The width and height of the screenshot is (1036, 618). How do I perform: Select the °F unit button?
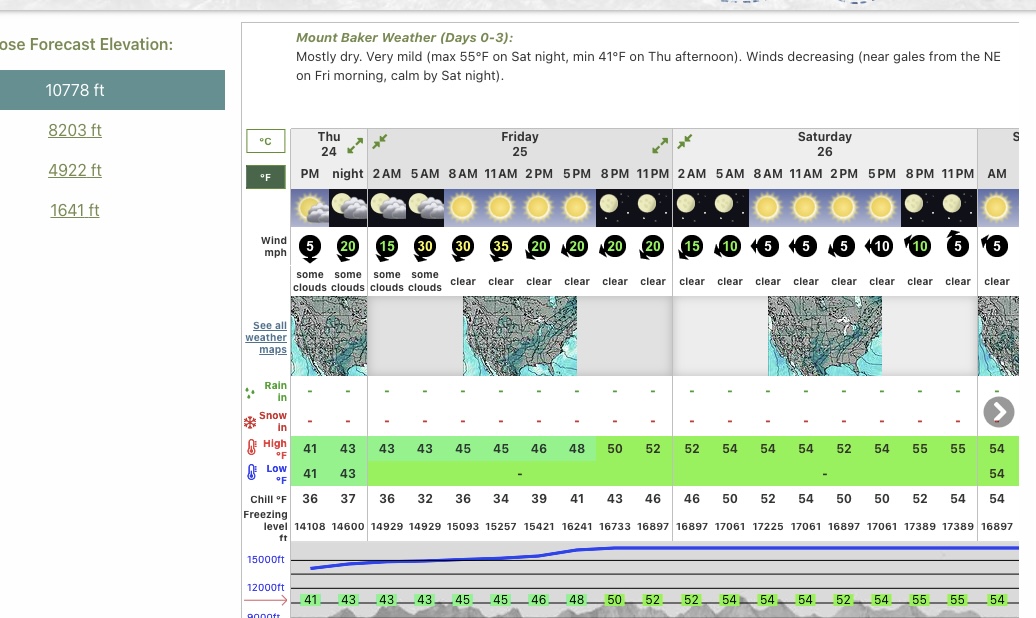pos(265,177)
